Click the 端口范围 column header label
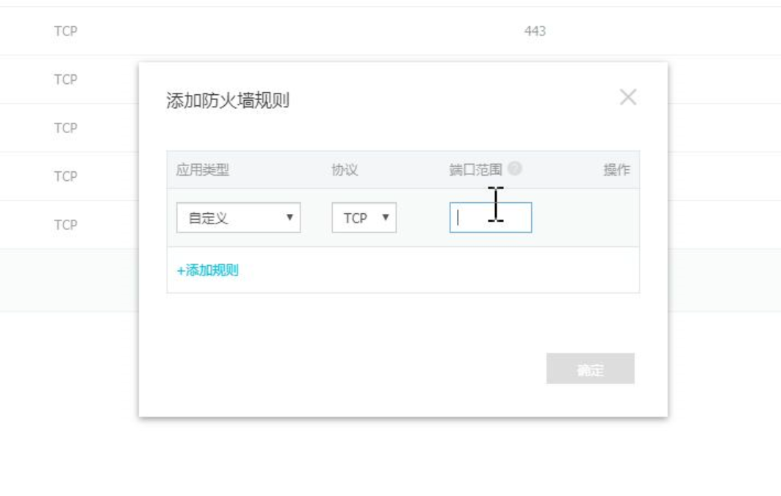 point(476,170)
